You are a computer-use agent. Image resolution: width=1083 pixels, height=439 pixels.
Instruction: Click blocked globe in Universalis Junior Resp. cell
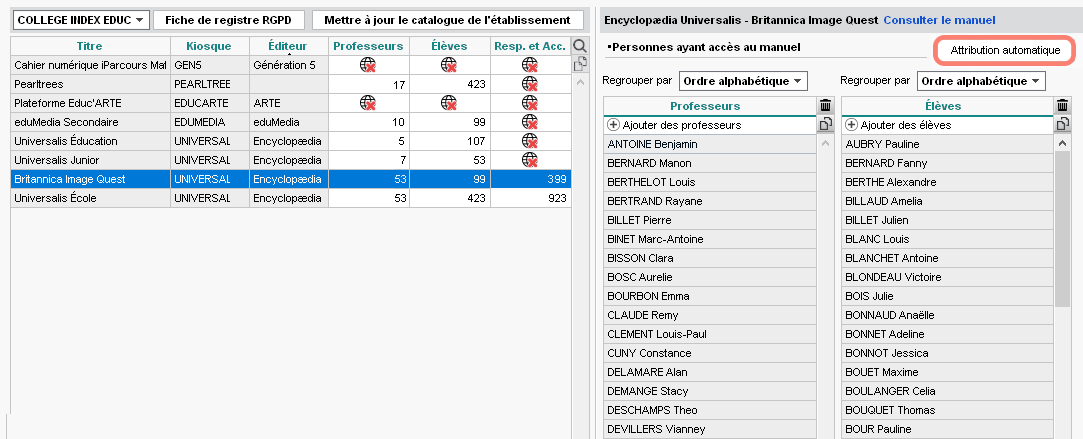(x=530, y=159)
